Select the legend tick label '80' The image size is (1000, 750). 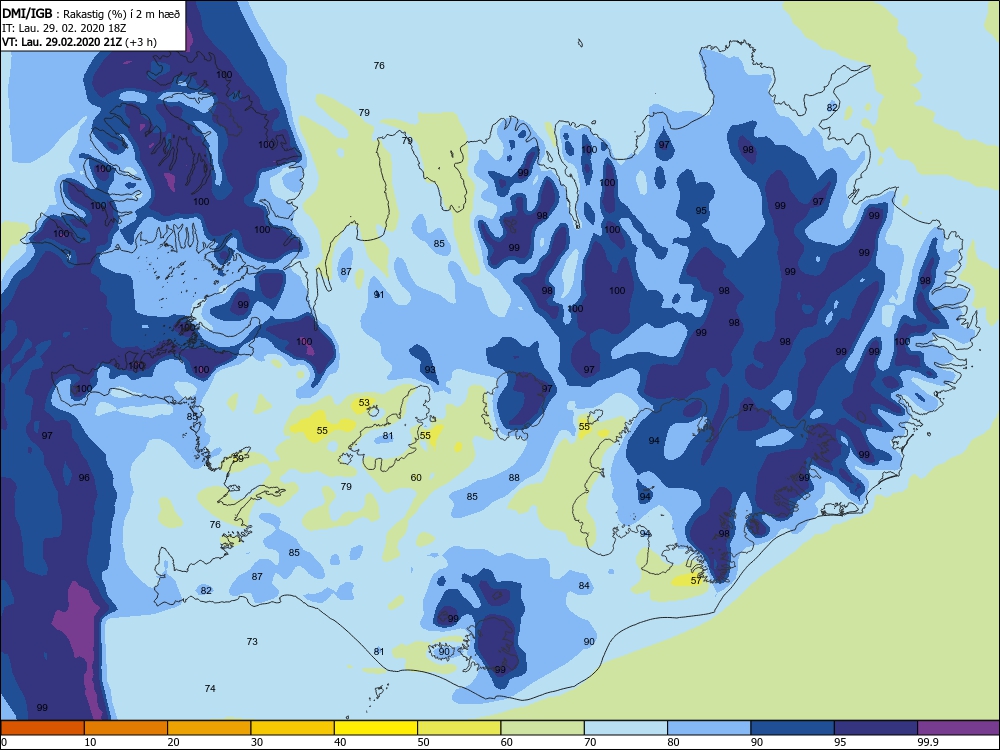(673, 742)
